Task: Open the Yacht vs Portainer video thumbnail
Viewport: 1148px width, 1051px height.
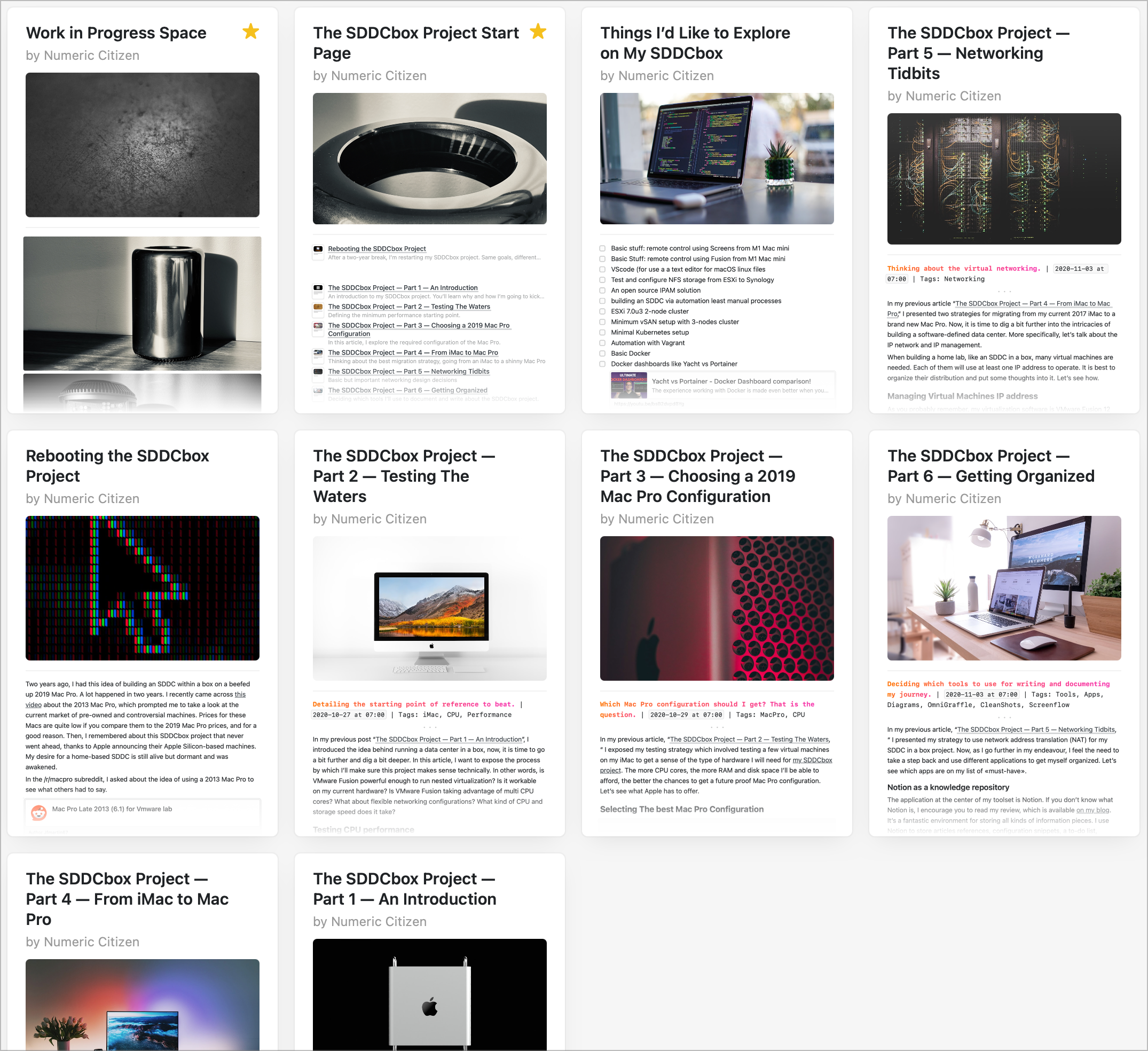Action: point(628,386)
